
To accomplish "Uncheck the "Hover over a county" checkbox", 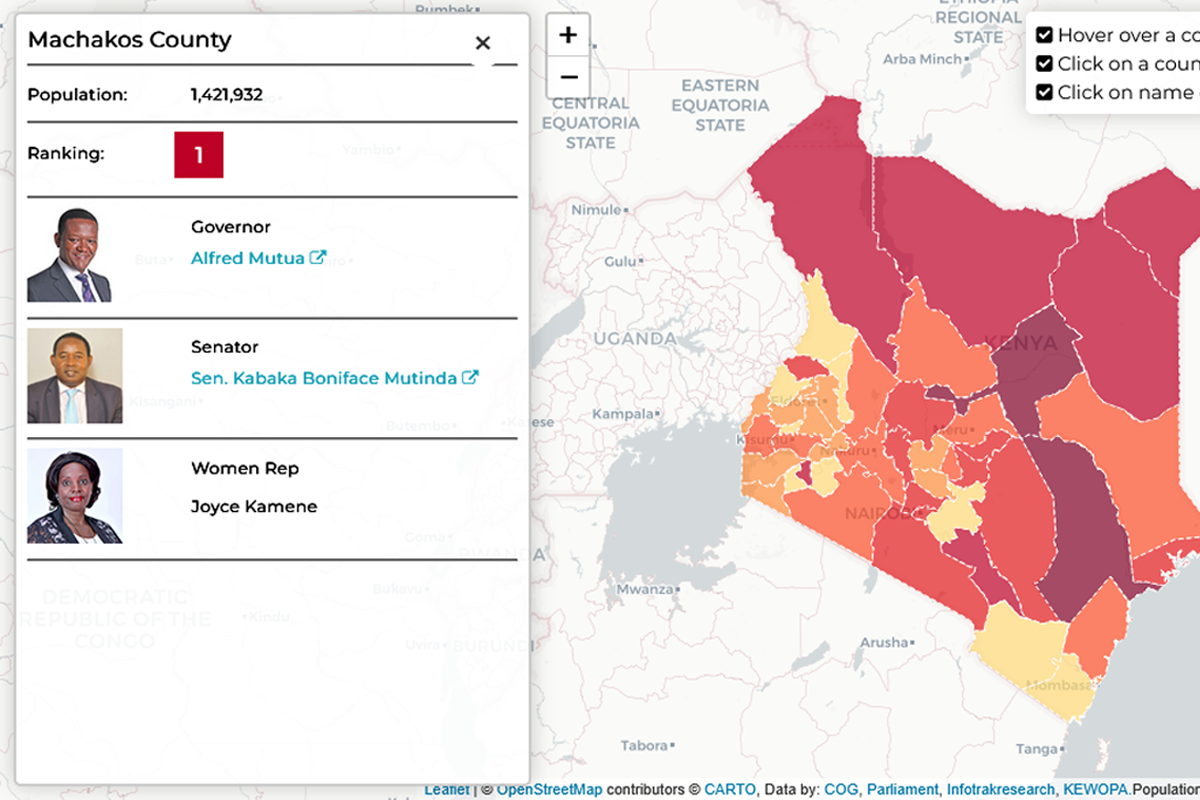I will pos(1044,34).
